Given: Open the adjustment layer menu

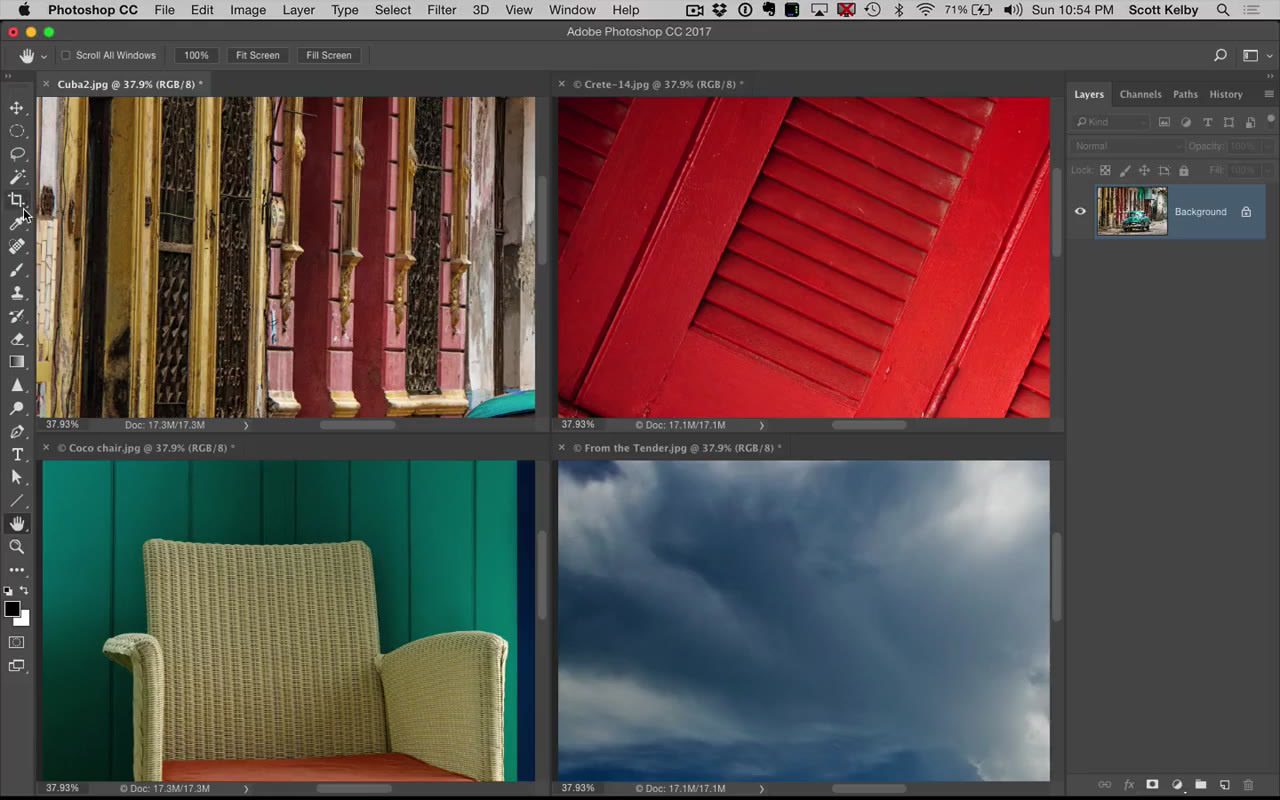Looking at the screenshot, I should tap(1177, 785).
